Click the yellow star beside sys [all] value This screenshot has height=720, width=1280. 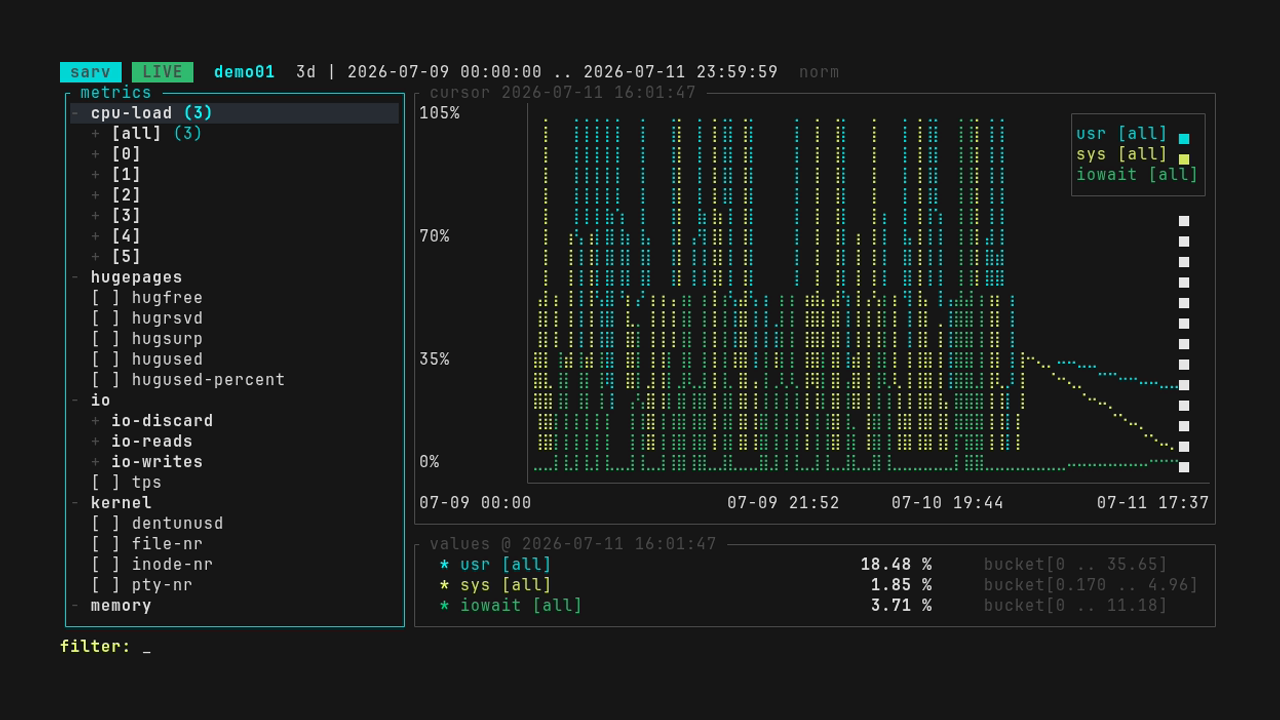point(445,585)
